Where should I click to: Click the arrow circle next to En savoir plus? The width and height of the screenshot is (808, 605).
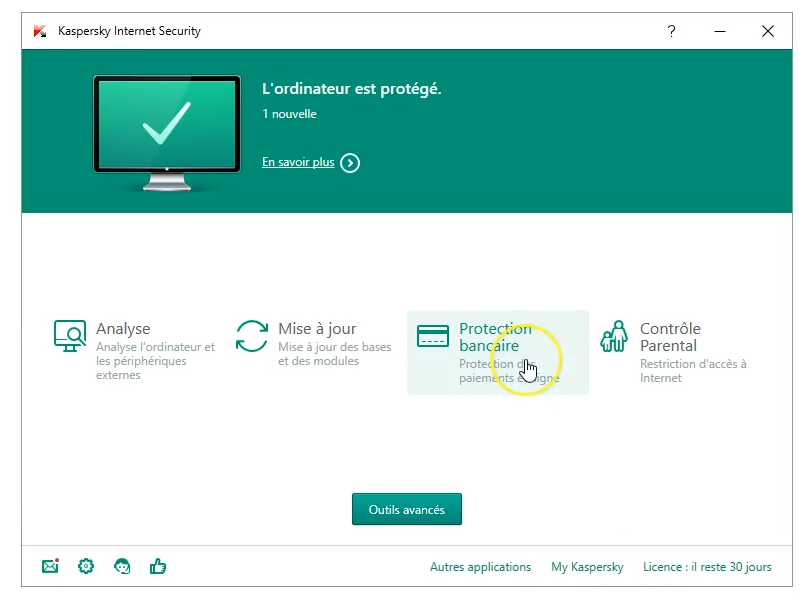pos(350,163)
